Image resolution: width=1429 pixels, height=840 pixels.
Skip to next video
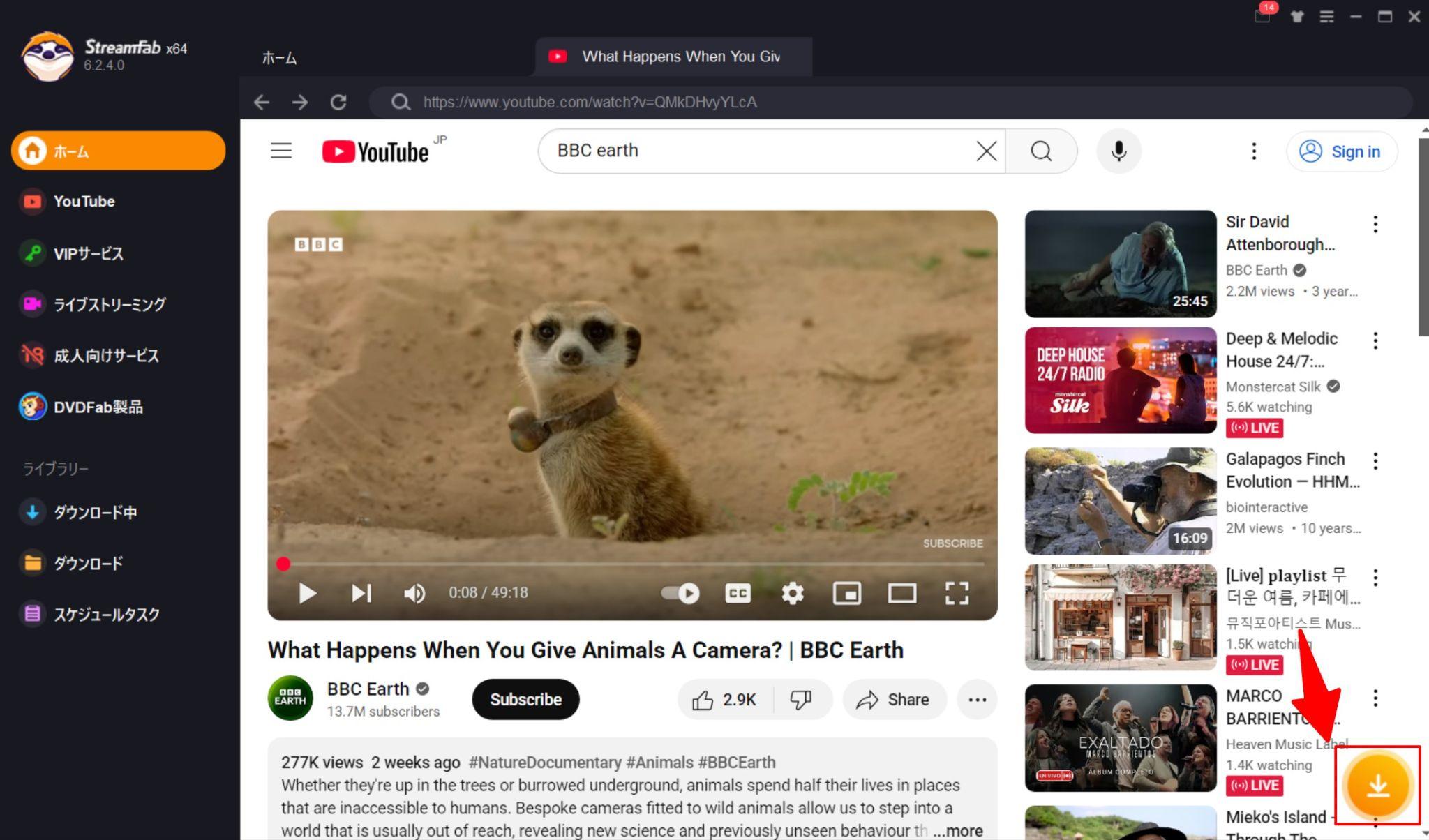point(361,593)
